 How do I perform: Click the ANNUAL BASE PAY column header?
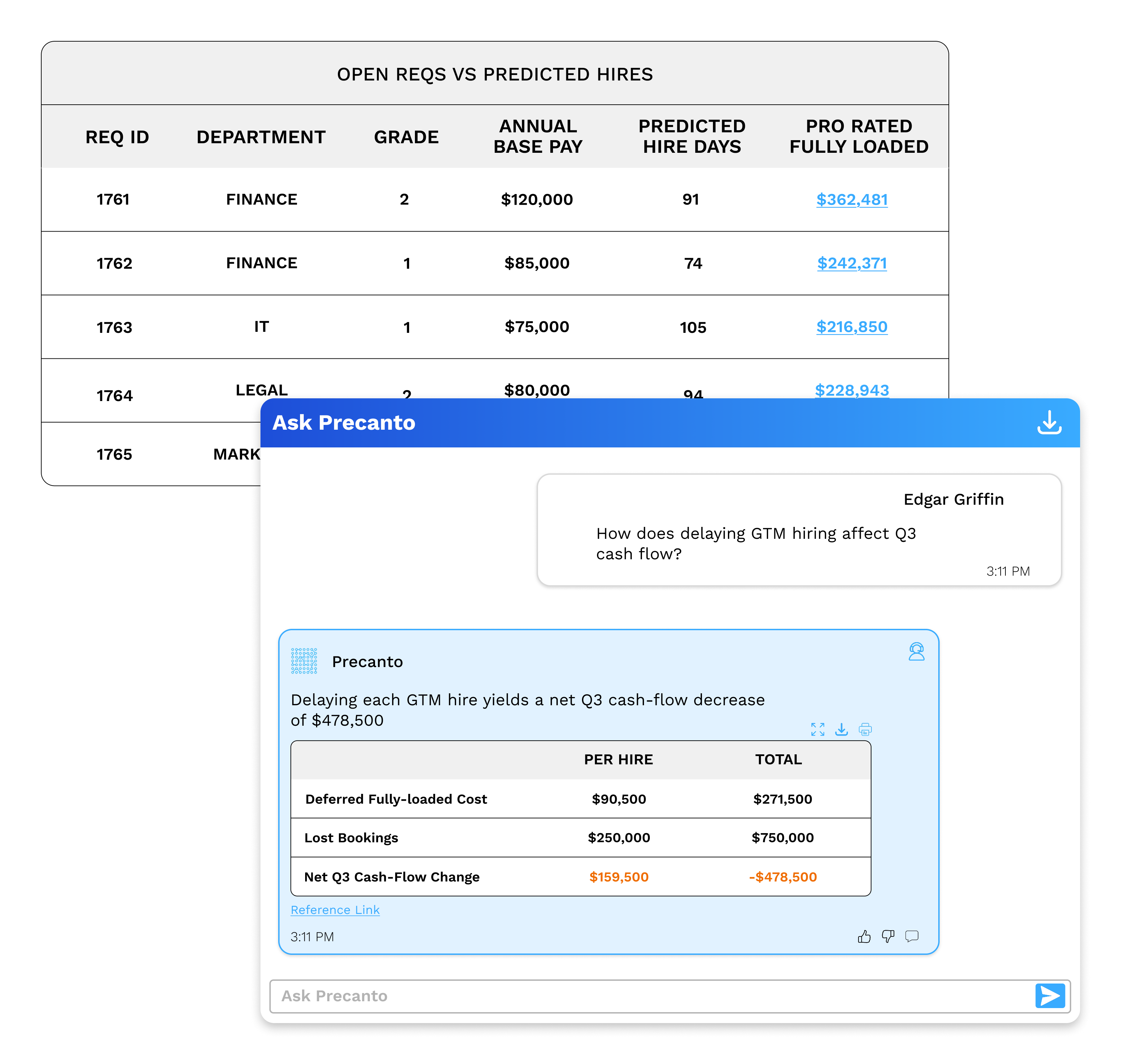(538, 136)
